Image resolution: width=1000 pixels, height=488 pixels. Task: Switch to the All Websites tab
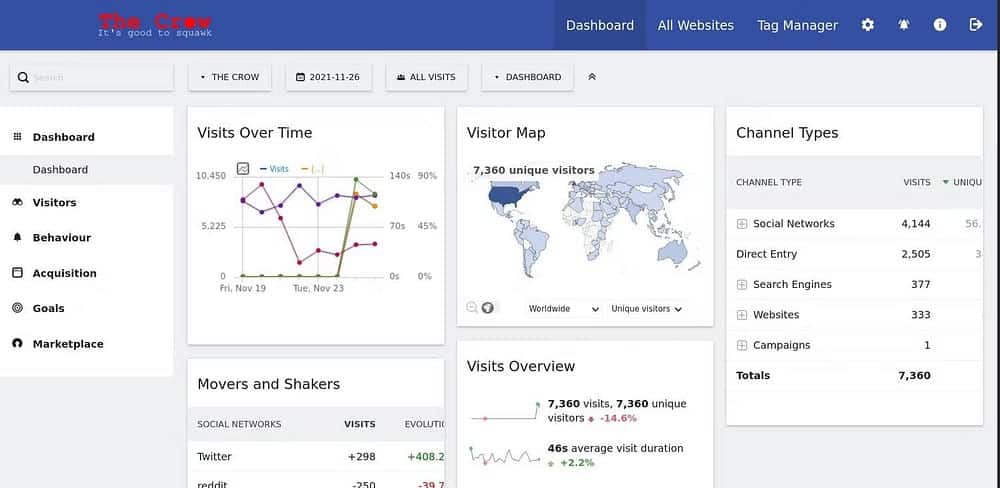[x=695, y=25]
